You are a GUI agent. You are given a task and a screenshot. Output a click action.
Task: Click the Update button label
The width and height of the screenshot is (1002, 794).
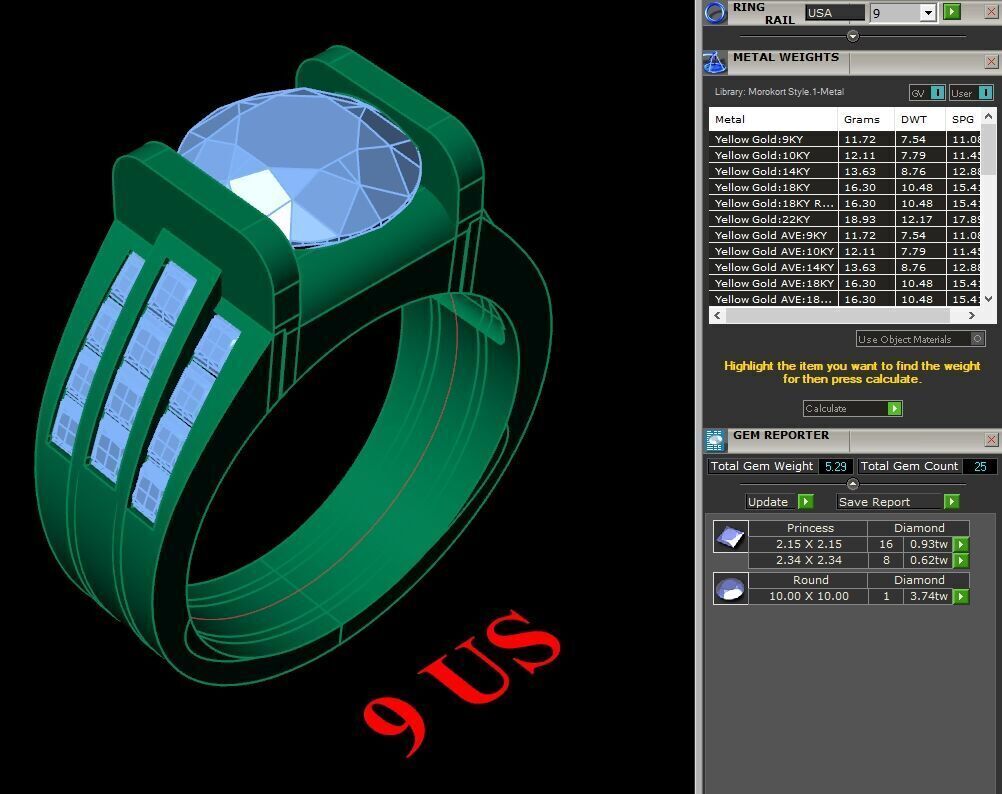point(767,502)
